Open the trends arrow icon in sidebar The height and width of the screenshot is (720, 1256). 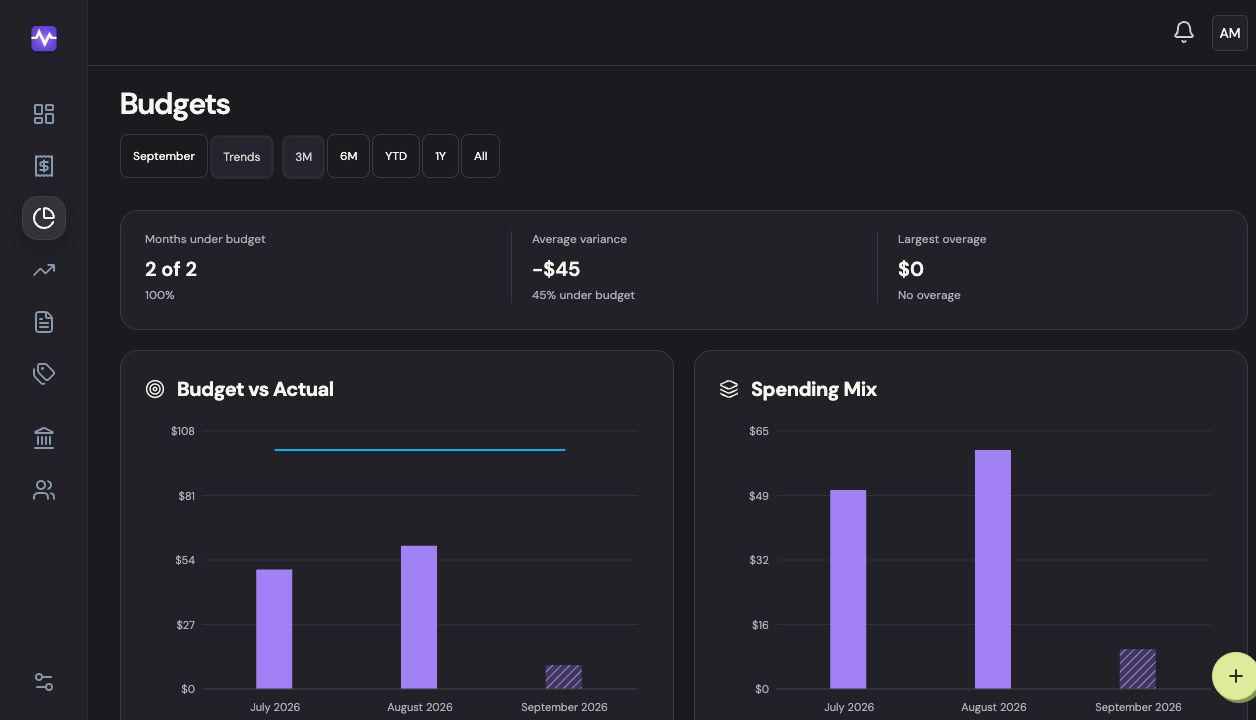44,270
